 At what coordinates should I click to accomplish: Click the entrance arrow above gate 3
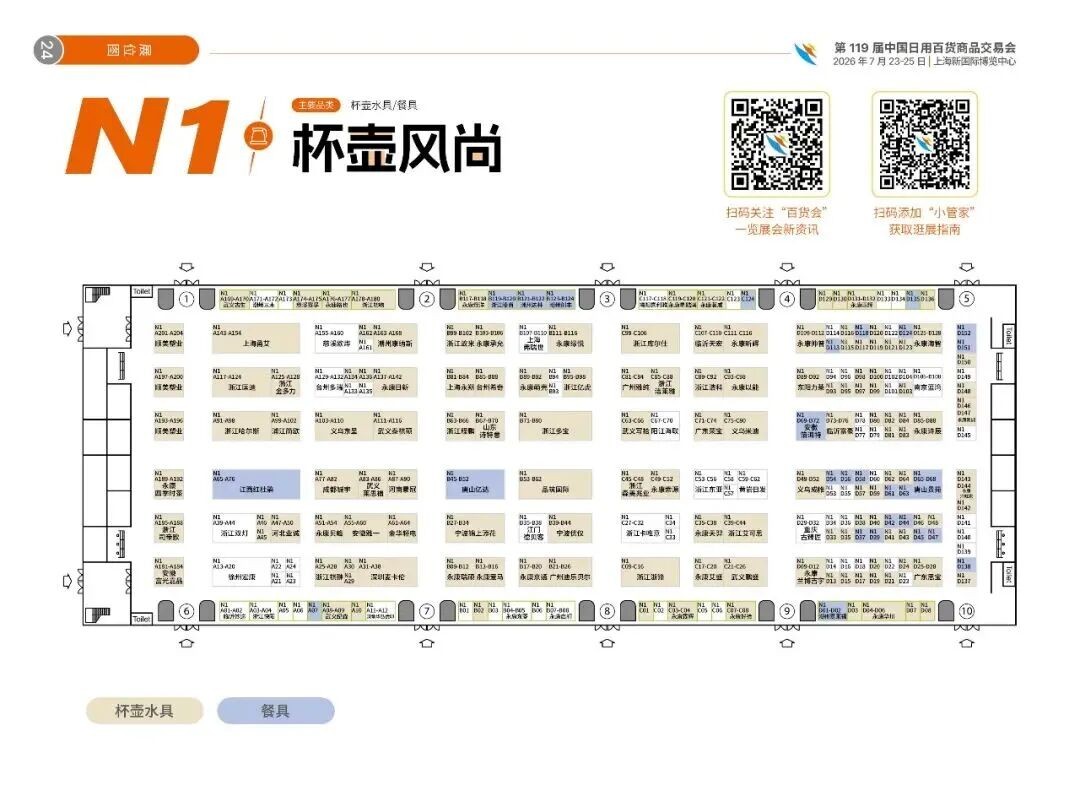[x=607, y=267]
